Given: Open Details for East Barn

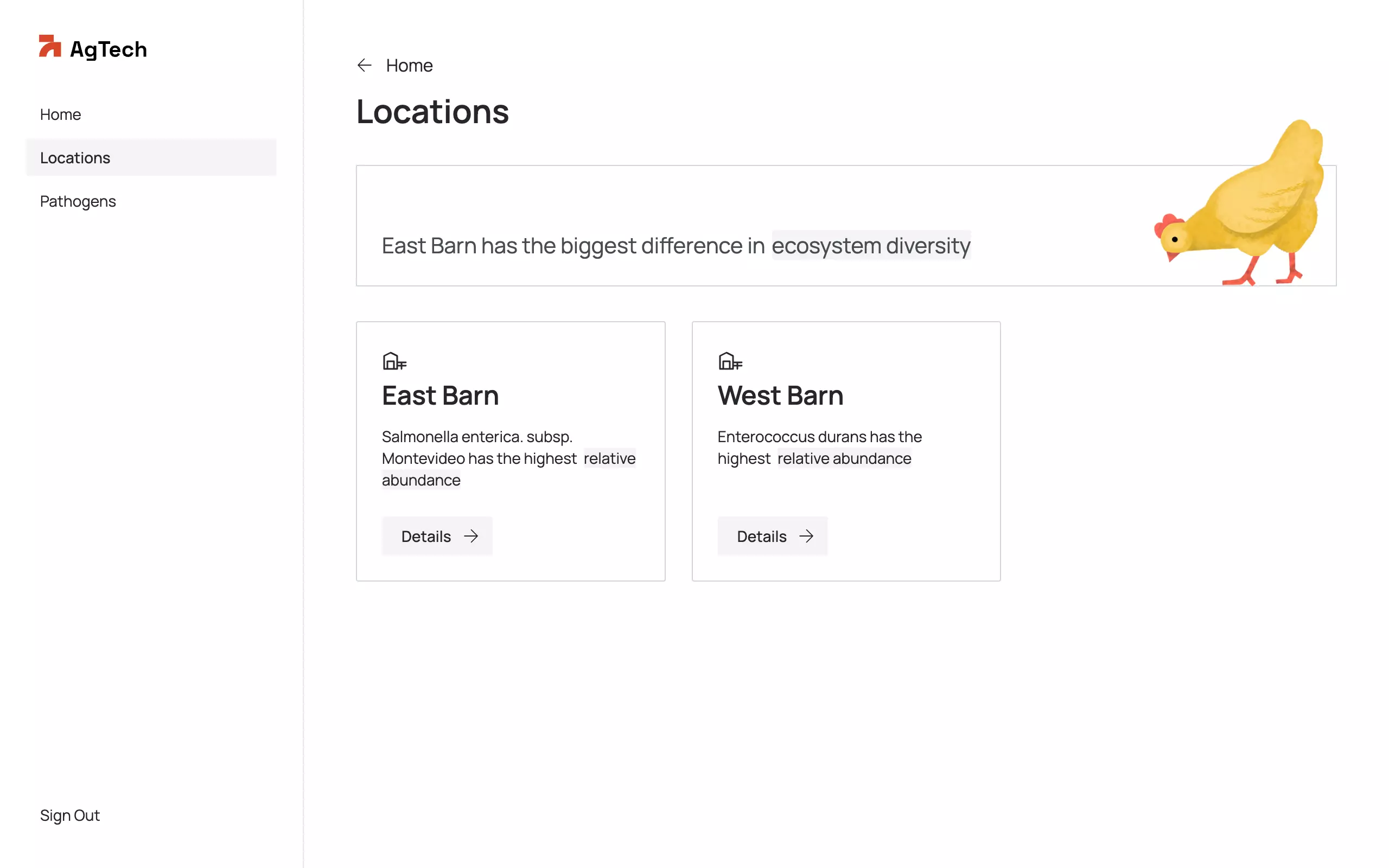Looking at the screenshot, I should 437,536.
